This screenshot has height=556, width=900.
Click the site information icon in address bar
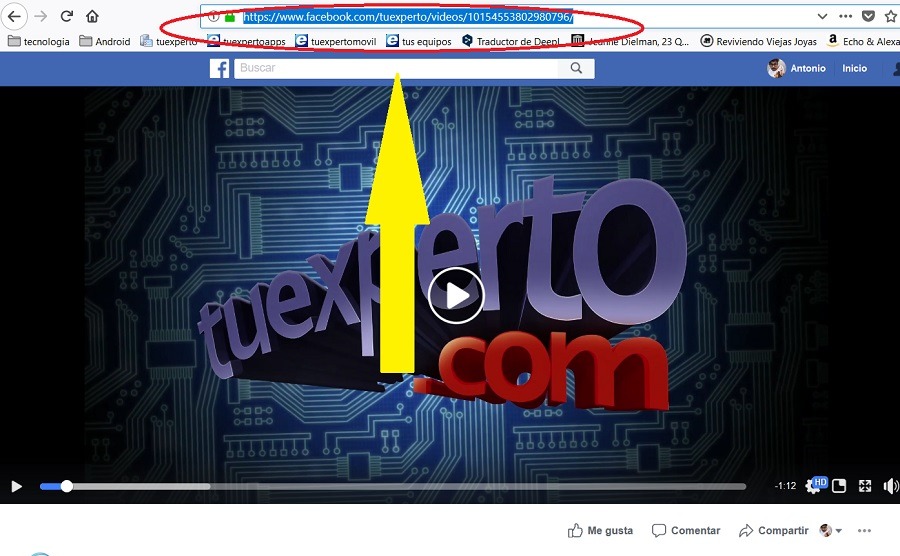[214, 17]
